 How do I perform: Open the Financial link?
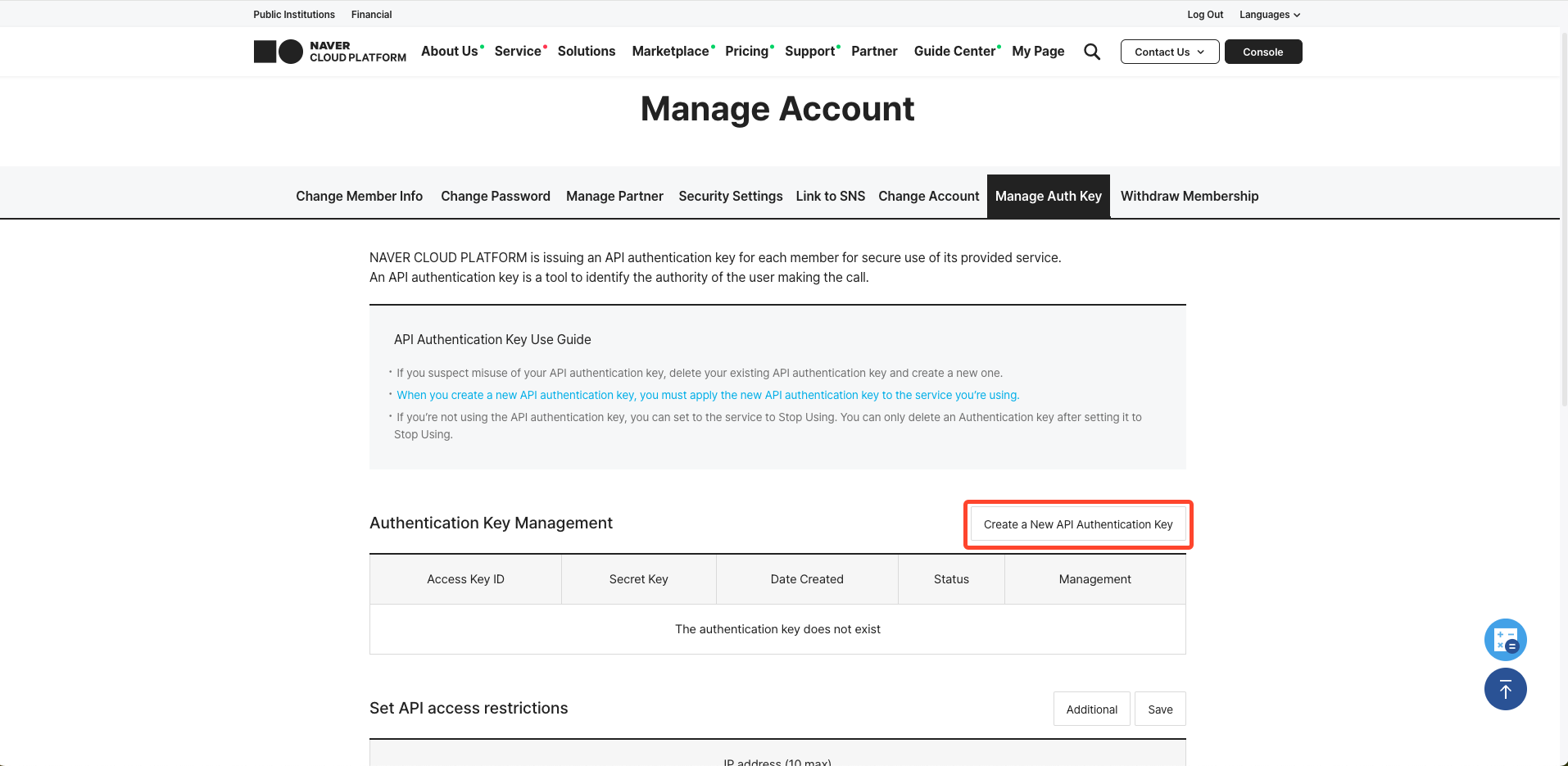click(371, 15)
